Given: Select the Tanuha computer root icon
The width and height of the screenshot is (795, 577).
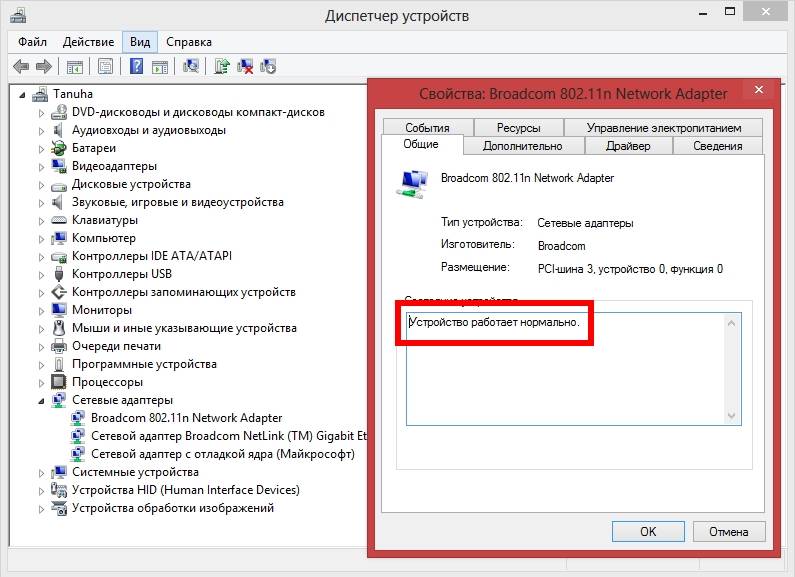Looking at the screenshot, I should click(x=41, y=94).
